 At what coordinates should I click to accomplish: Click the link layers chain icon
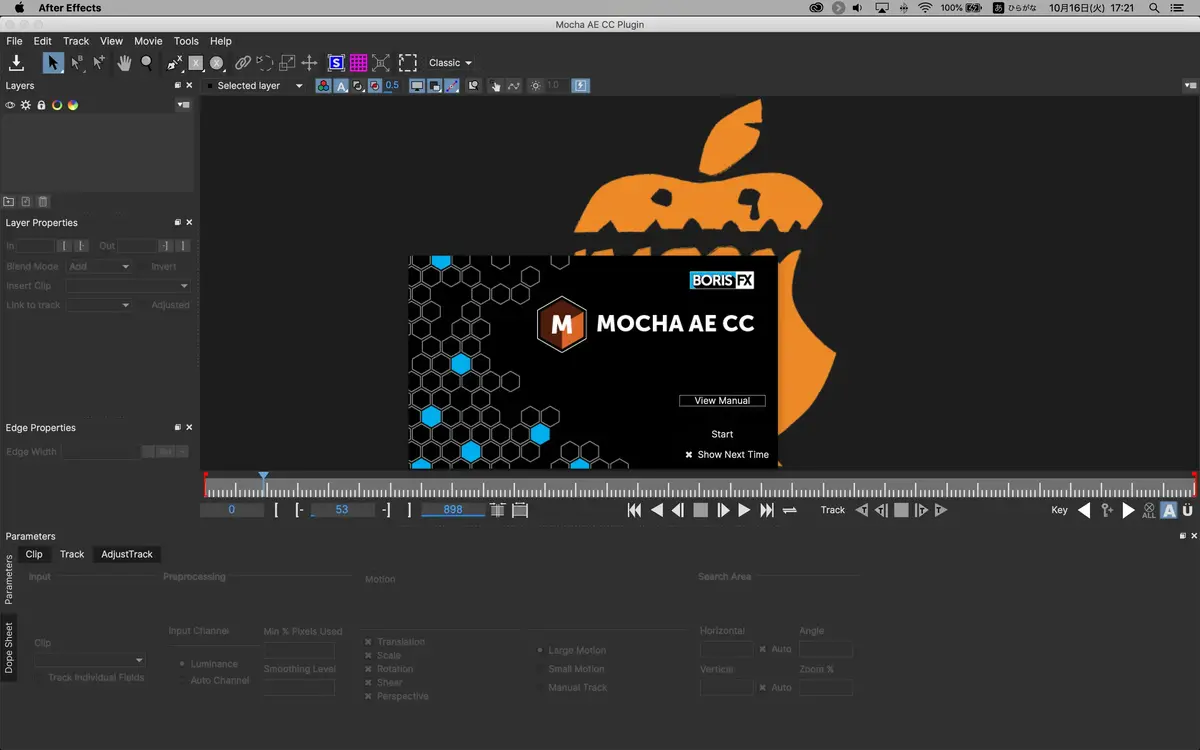pos(243,63)
